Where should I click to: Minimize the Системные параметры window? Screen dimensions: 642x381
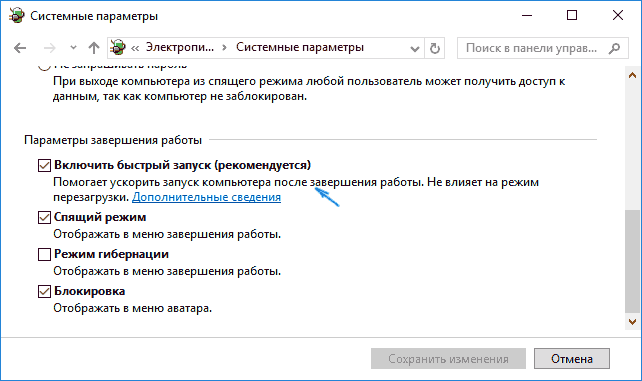[527, 16]
